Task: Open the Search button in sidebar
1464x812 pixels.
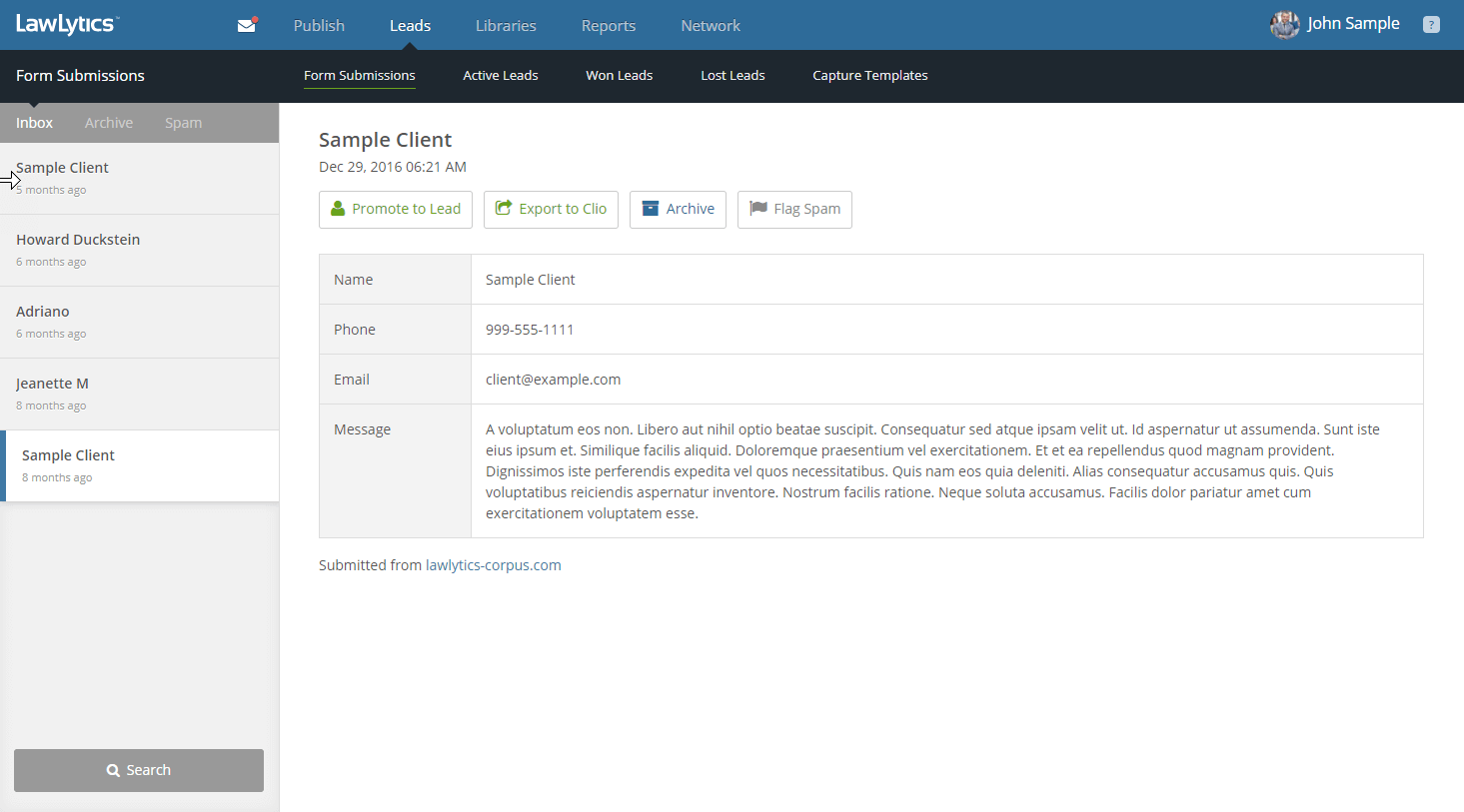Action: coord(139,770)
